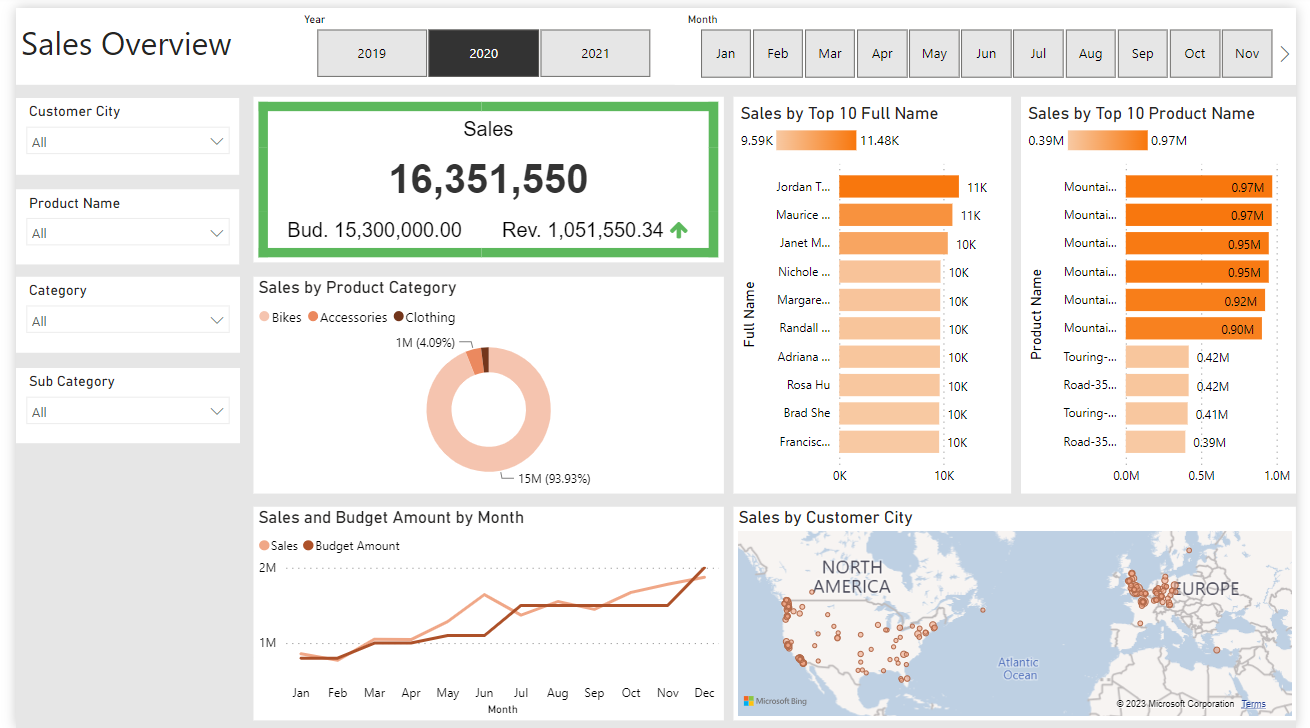Filter by the Nov month button

tap(1247, 54)
